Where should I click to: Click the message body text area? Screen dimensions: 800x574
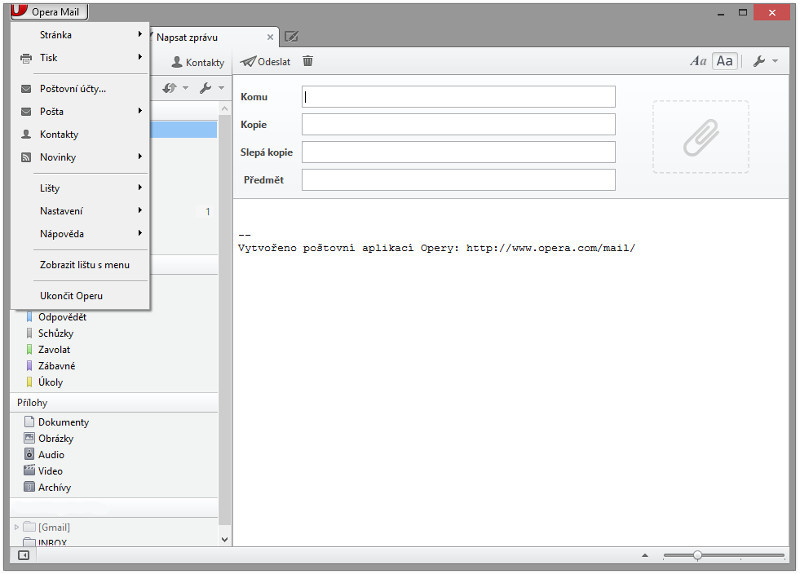(510, 372)
